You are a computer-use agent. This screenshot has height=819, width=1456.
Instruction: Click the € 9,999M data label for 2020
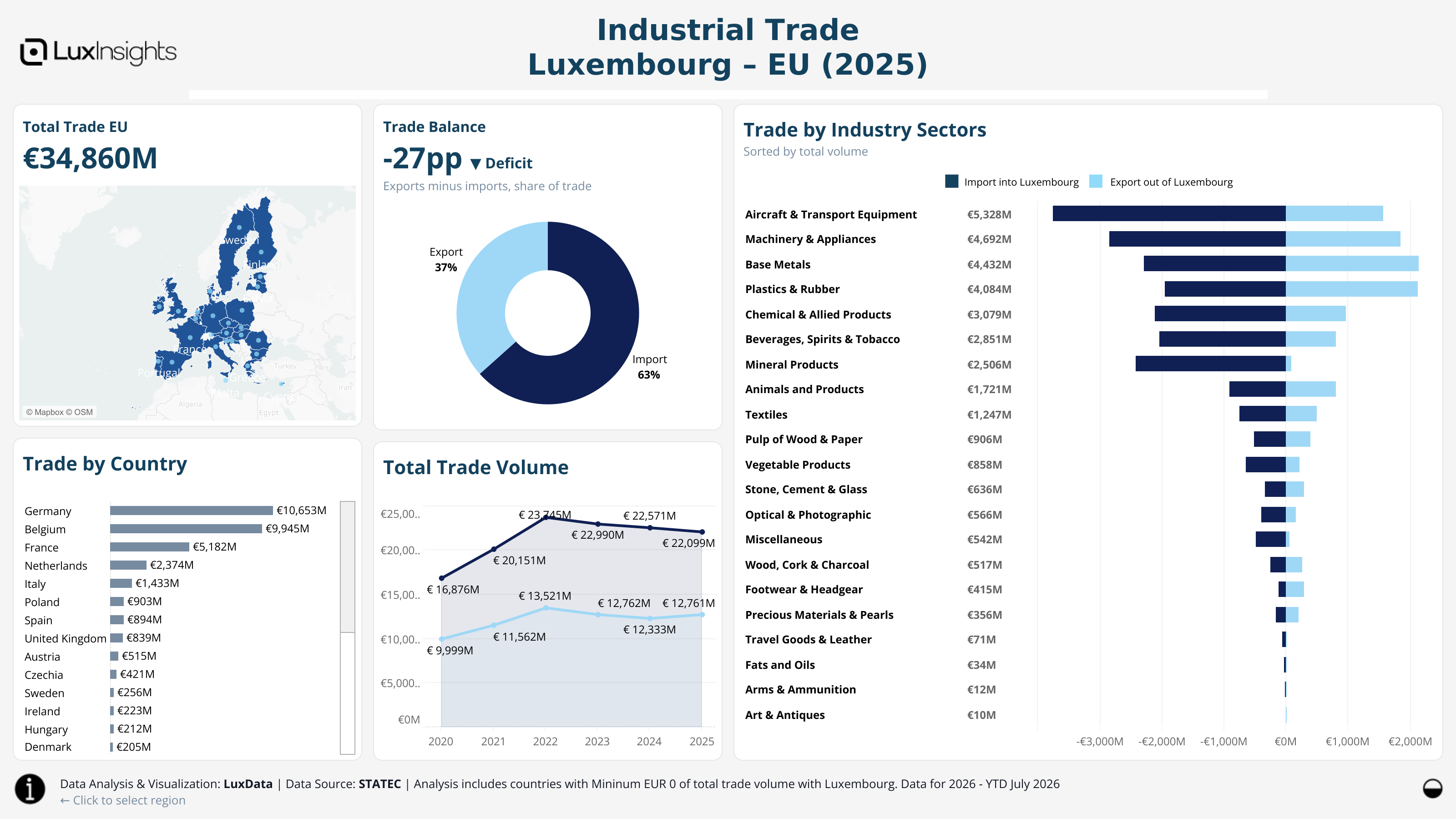pyautogui.click(x=450, y=651)
